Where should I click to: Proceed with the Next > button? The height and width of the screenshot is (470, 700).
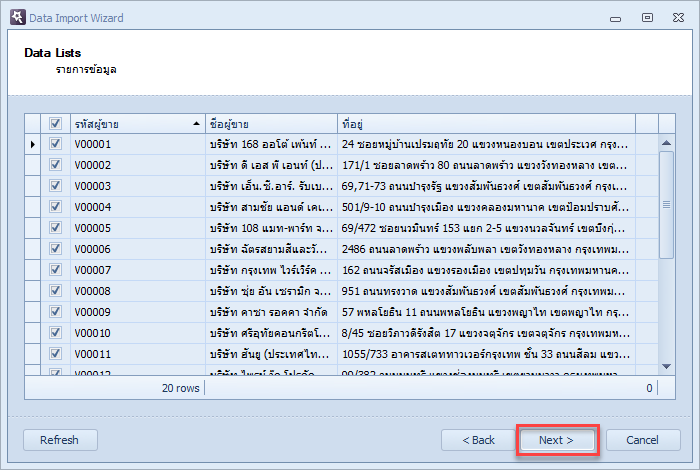557,440
